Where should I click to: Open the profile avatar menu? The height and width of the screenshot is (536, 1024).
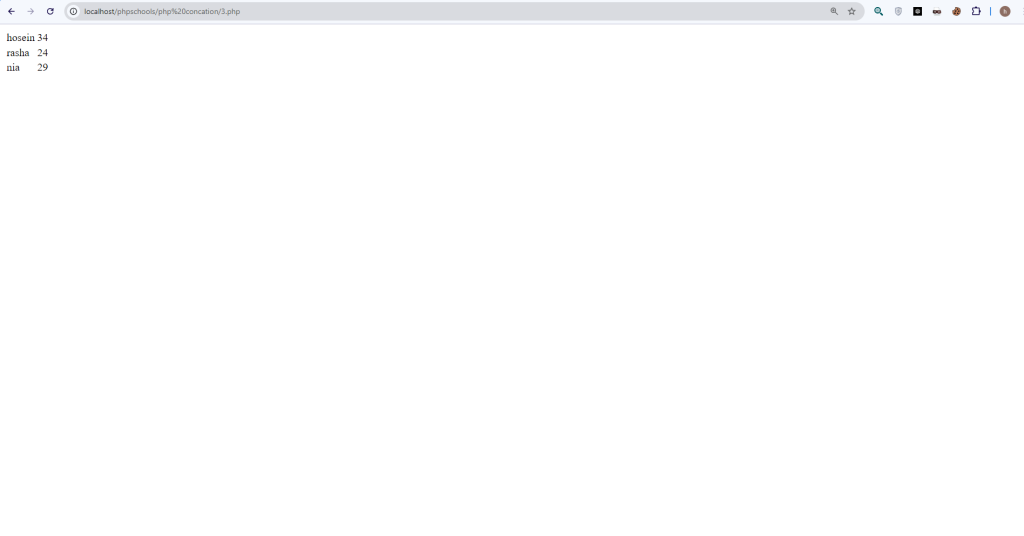1005,11
